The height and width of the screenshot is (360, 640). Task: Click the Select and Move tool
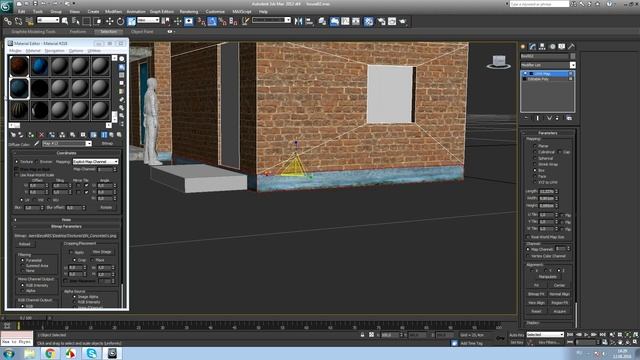tap(109, 21)
